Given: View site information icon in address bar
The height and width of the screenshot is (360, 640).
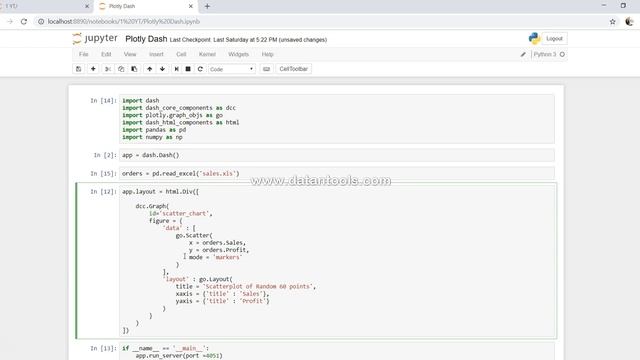Looking at the screenshot, I should point(41,22).
